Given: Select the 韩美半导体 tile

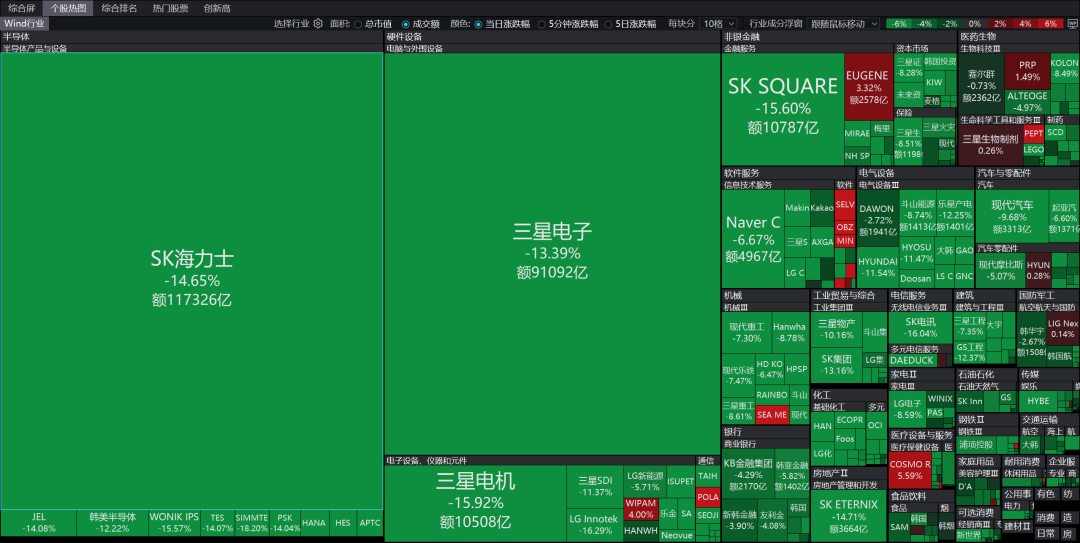Looking at the screenshot, I should pyautogui.click(x=112, y=523).
